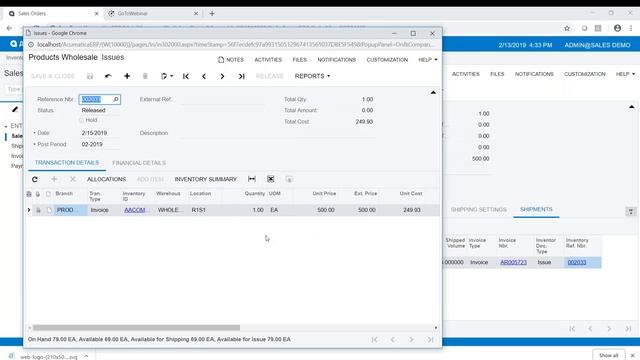Select the R1S1 location cell
This screenshot has width=640, height=360.
pos(205,210)
